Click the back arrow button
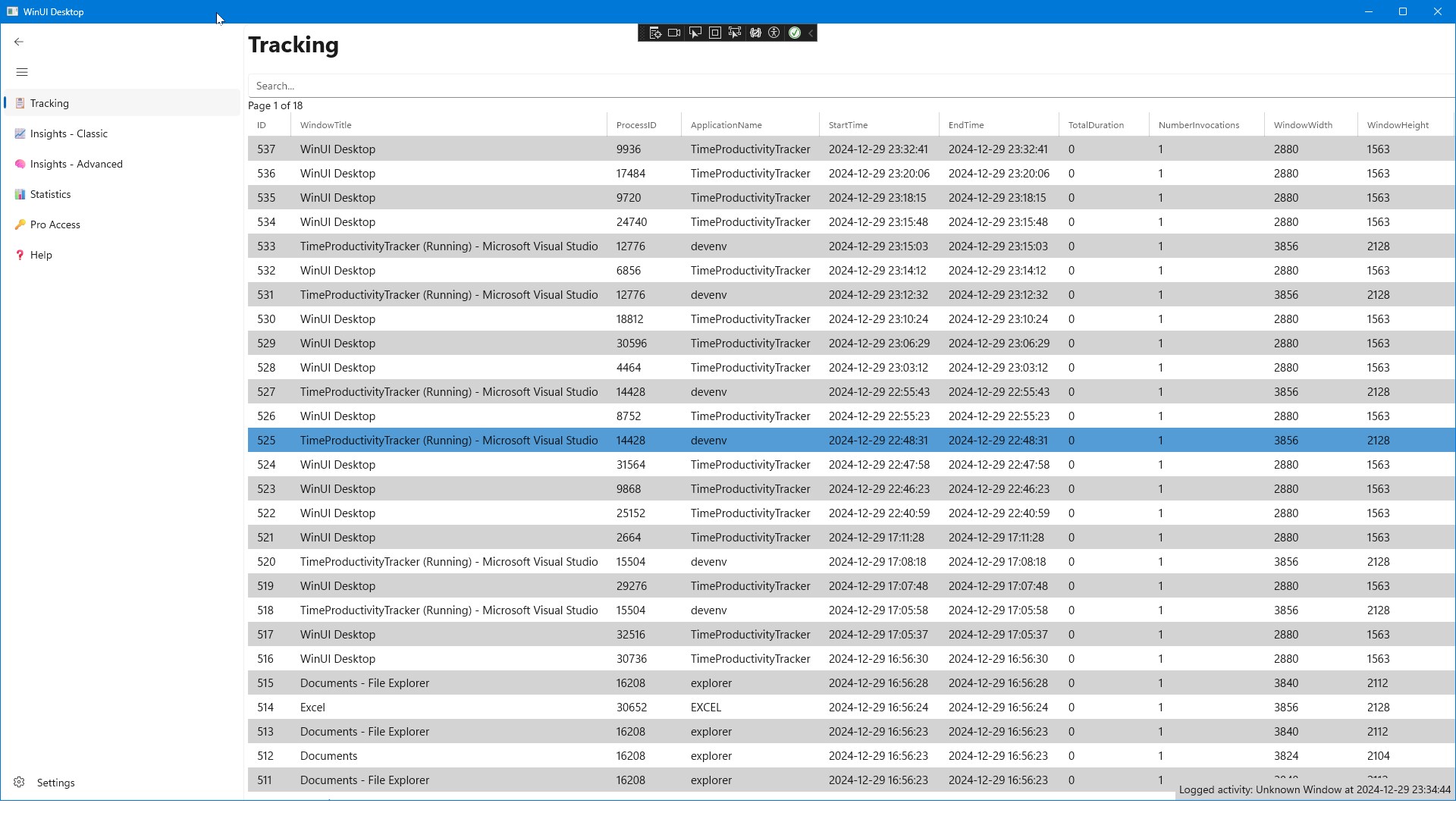The height and width of the screenshot is (819, 1456). tap(19, 42)
